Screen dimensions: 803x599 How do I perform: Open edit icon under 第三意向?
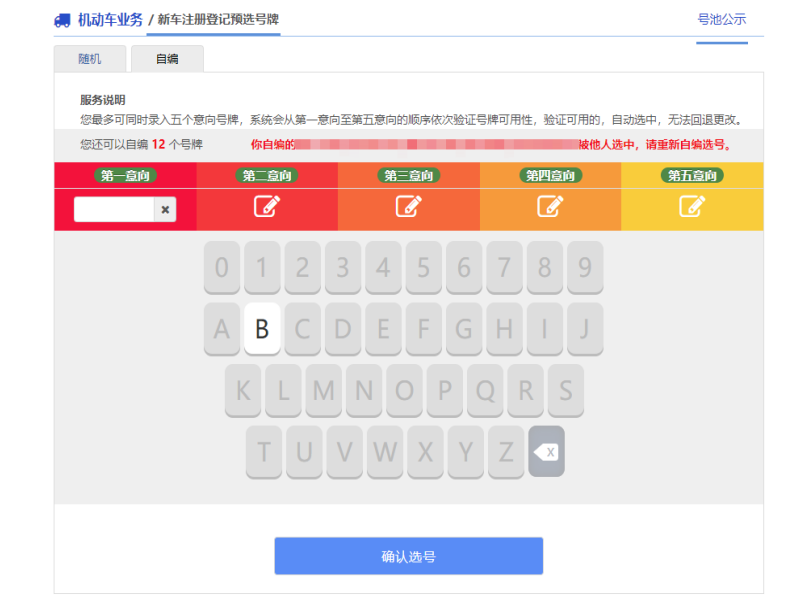click(409, 206)
